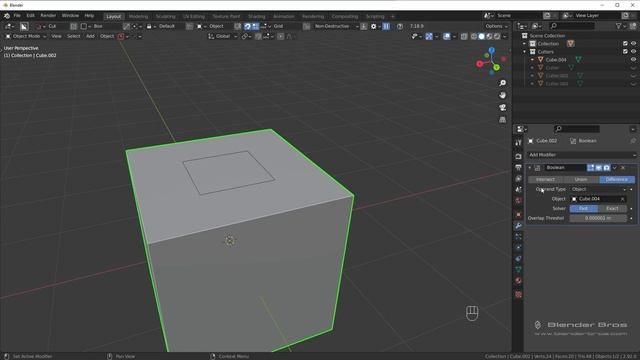Open the viewport View menu
640x360 pixels.
(56, 36)
